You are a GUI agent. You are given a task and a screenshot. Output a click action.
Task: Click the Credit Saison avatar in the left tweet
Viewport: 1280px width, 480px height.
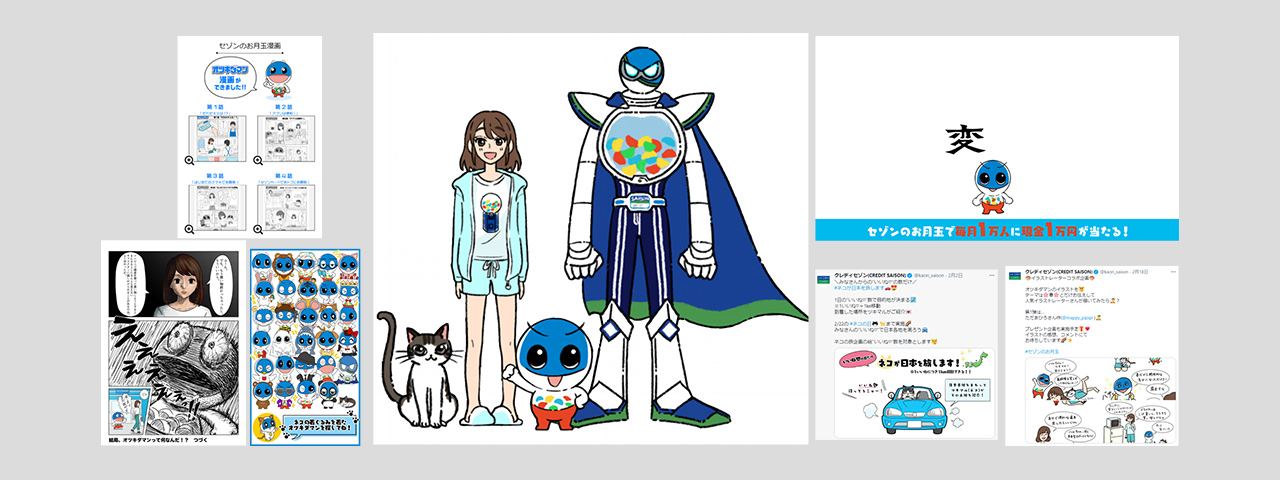823,277
